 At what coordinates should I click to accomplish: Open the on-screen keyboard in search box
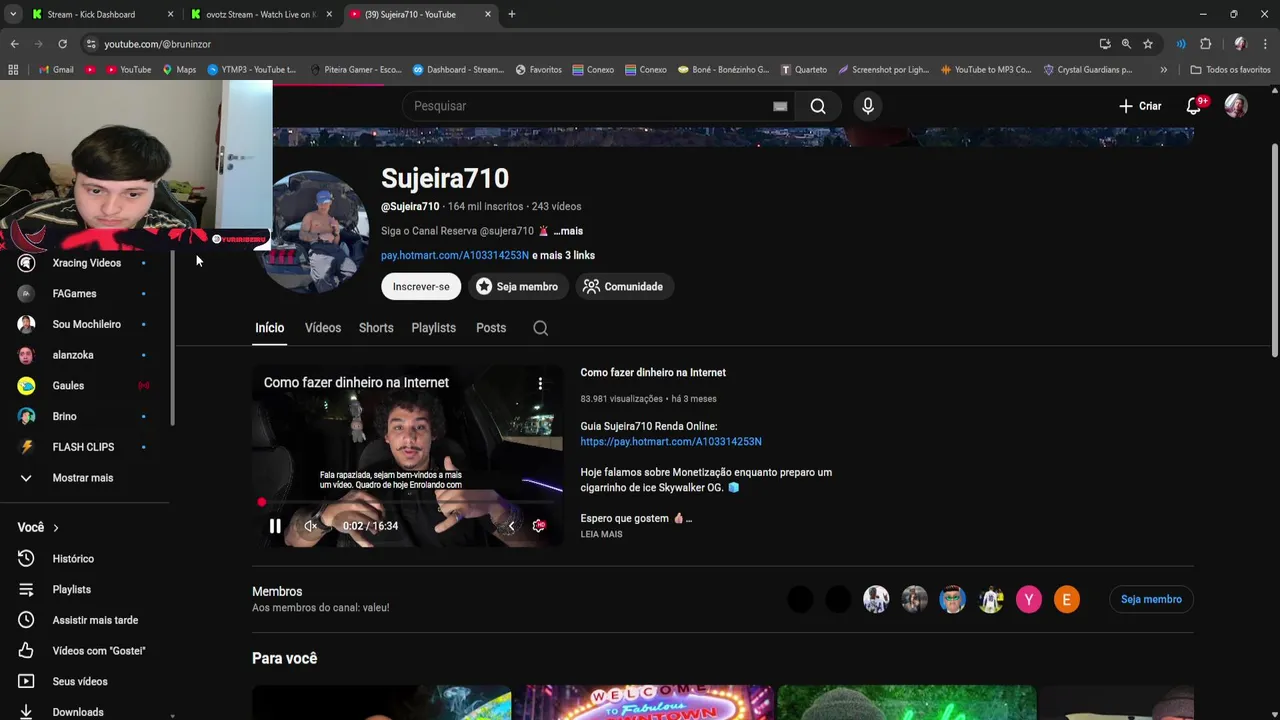(x=780, y=106)
